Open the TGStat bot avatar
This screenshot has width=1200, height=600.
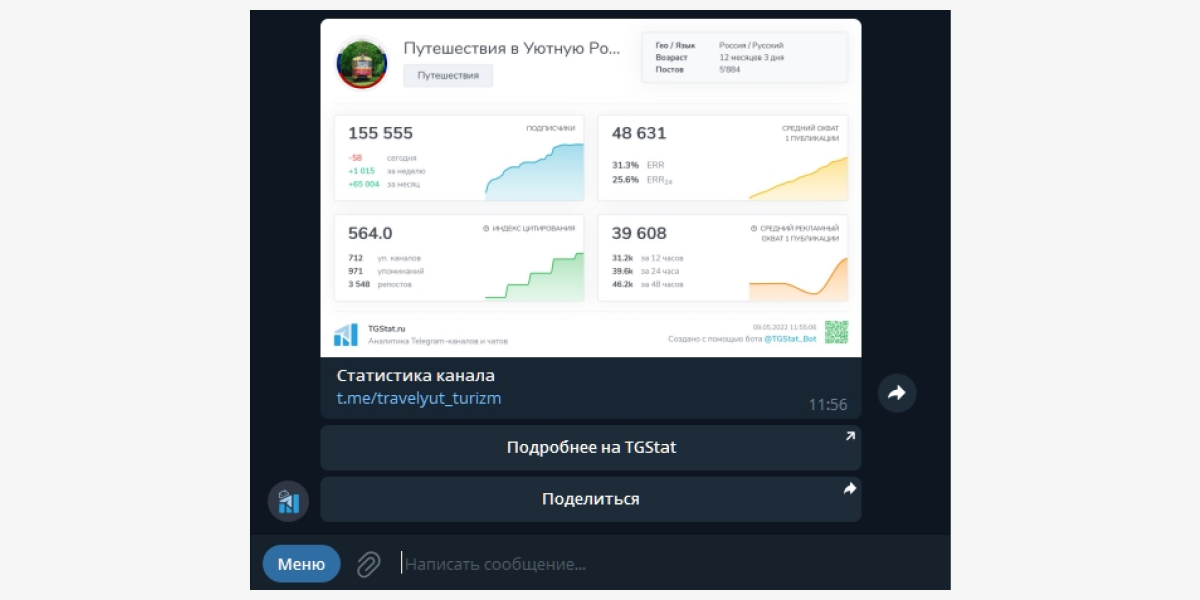coord(288,500)
